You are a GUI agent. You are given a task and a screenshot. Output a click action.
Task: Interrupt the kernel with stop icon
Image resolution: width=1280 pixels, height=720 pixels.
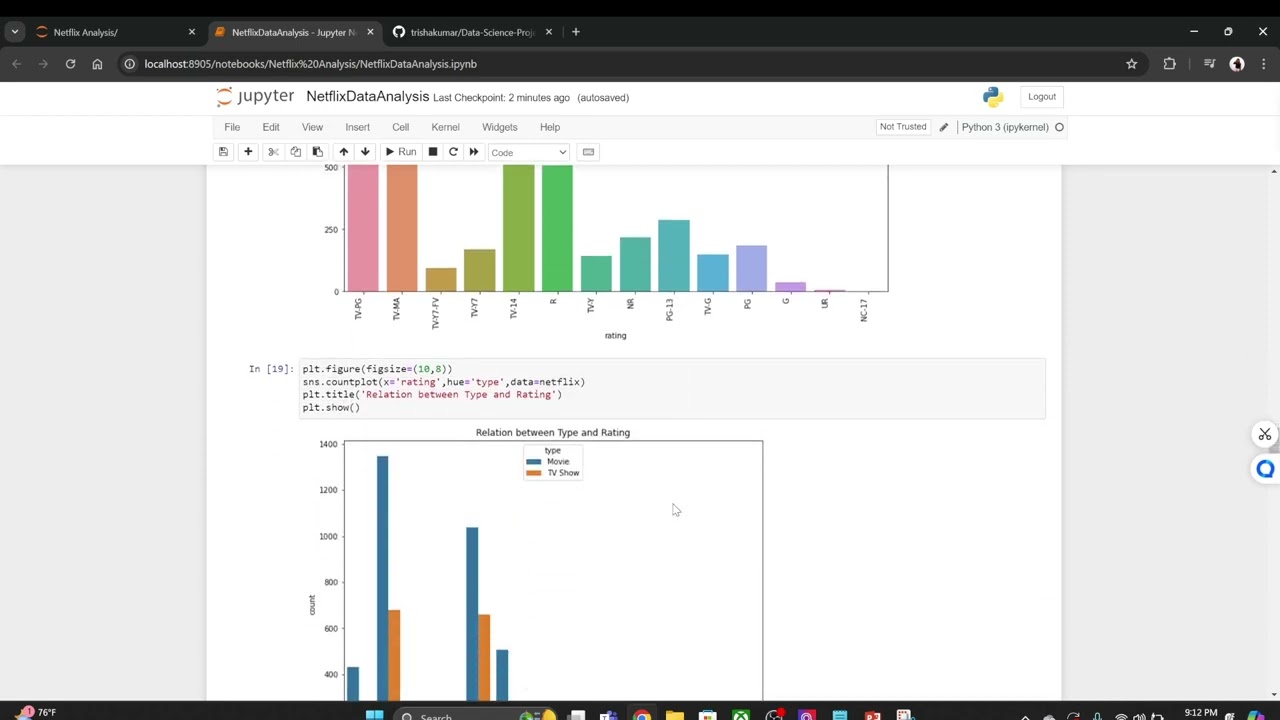tap(433, 152)
